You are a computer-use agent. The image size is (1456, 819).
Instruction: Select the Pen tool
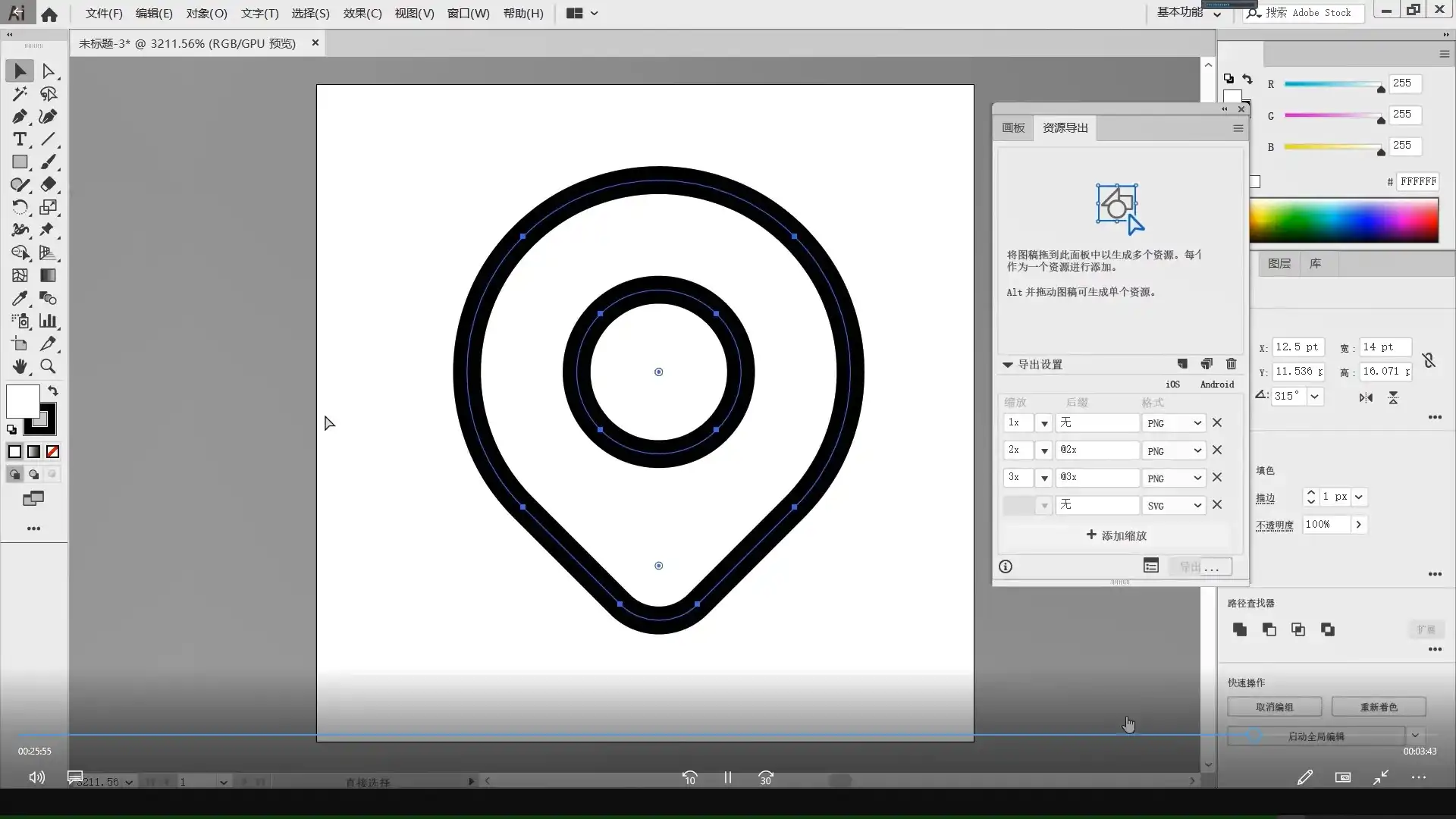(20, 117)
